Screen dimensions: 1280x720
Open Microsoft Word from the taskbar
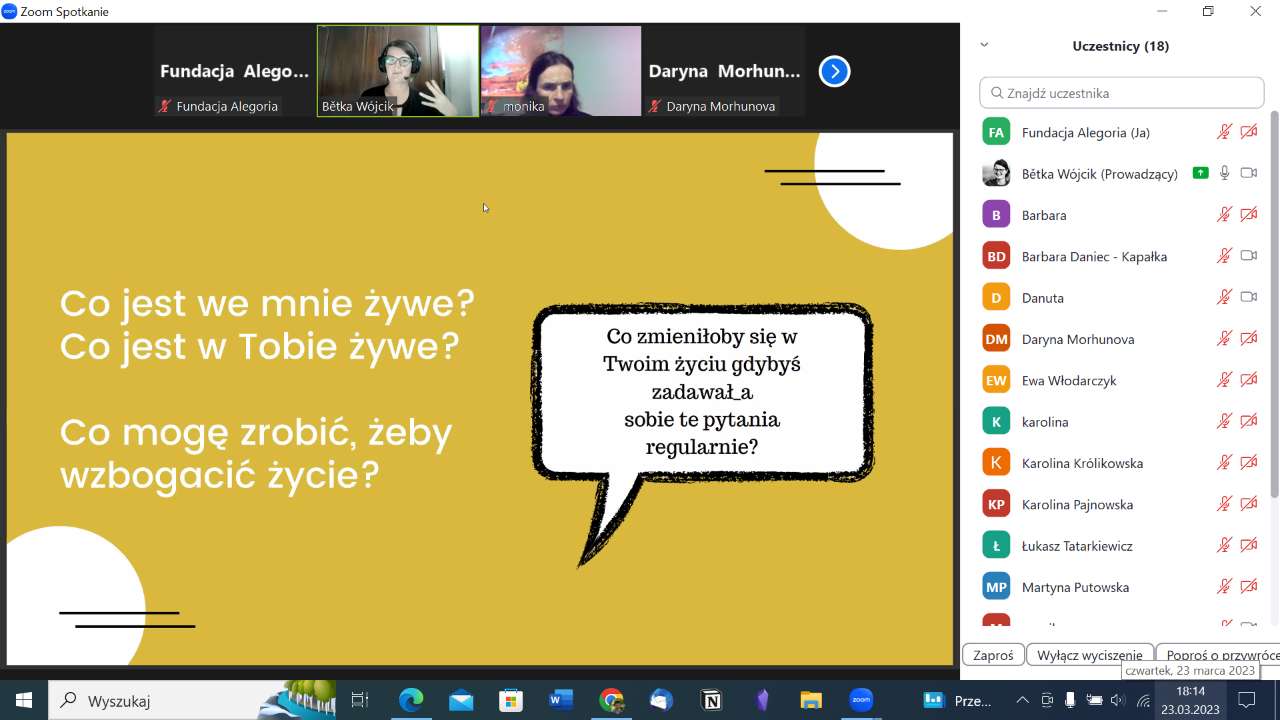tap(561, 700)
